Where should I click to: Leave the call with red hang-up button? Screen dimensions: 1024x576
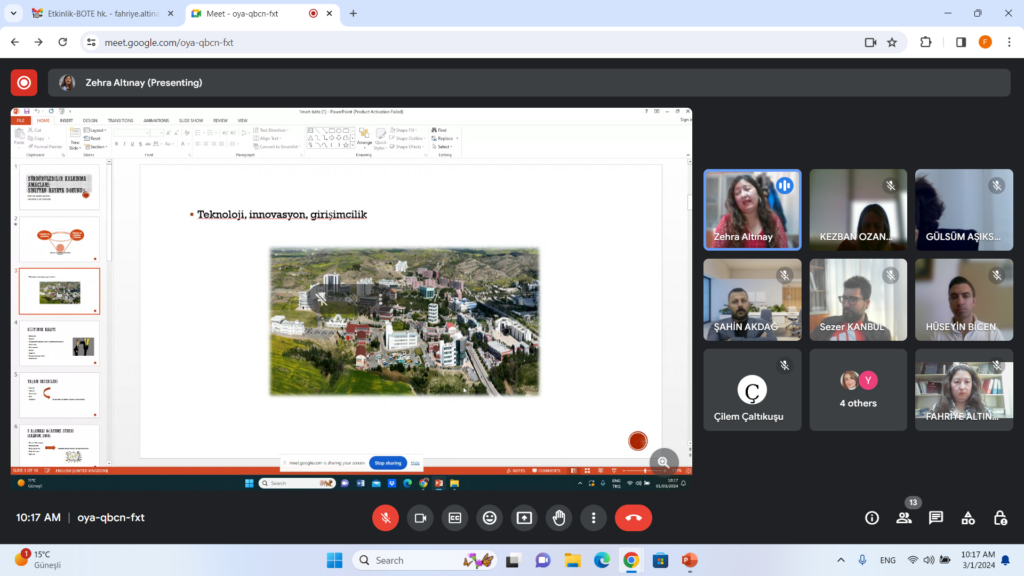tap(633, 518)
